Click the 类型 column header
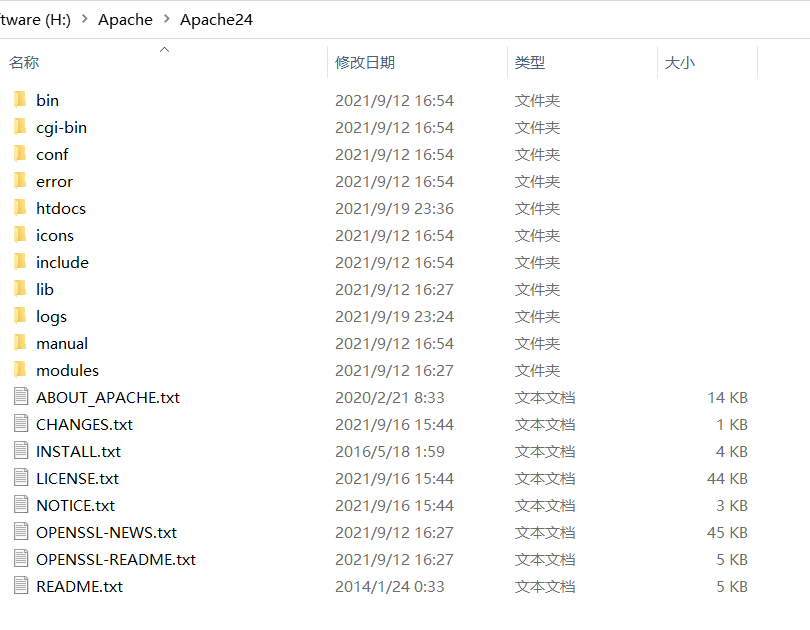810x630 pixels. (529, 62)
